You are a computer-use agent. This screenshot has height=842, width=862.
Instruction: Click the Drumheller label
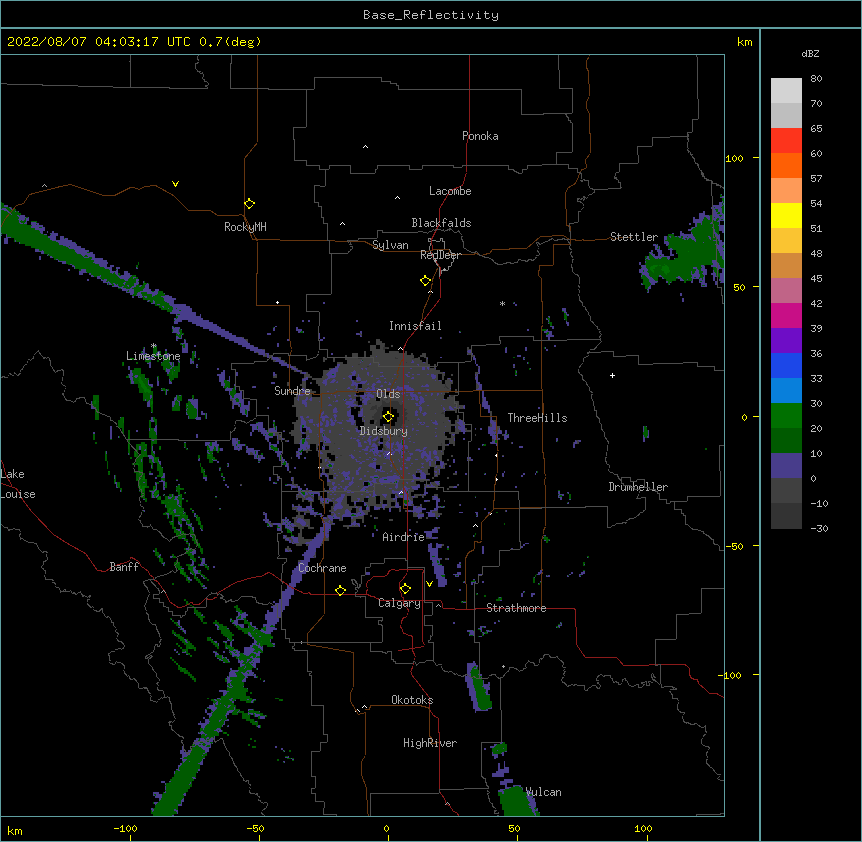tap(638, 487)
